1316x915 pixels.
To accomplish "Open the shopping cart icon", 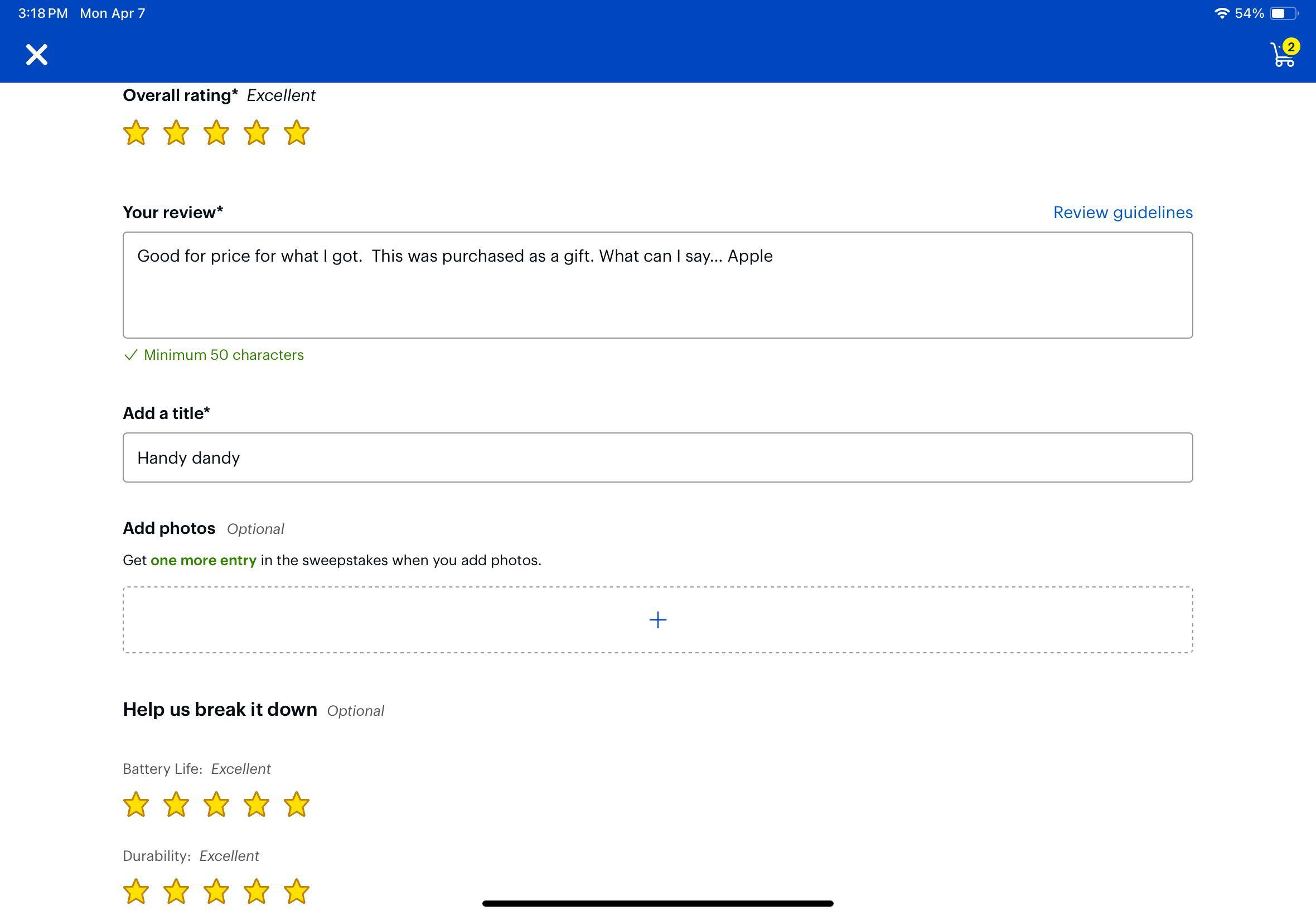I will tap(1282, 56).
